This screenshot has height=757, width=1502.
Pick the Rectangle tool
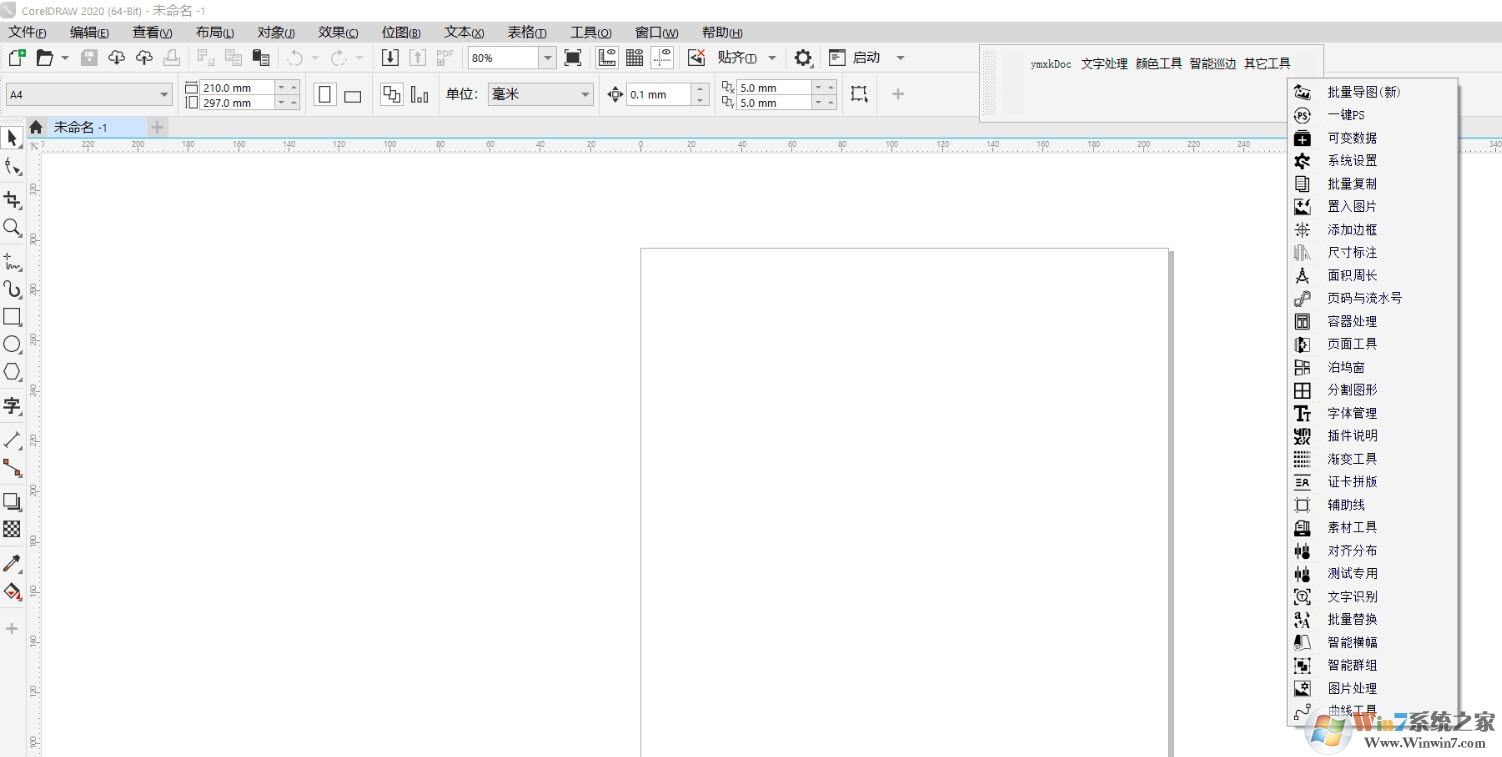(12, 317)
